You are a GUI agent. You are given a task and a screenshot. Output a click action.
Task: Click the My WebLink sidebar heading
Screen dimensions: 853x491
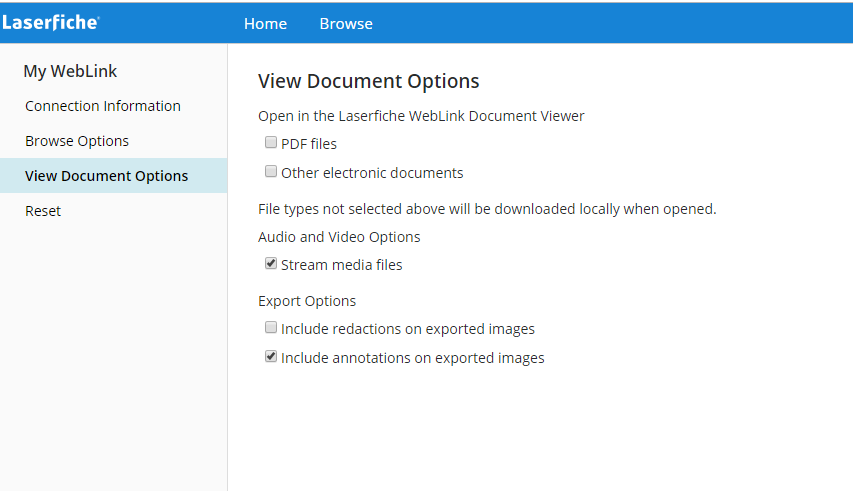coord(70,71)
